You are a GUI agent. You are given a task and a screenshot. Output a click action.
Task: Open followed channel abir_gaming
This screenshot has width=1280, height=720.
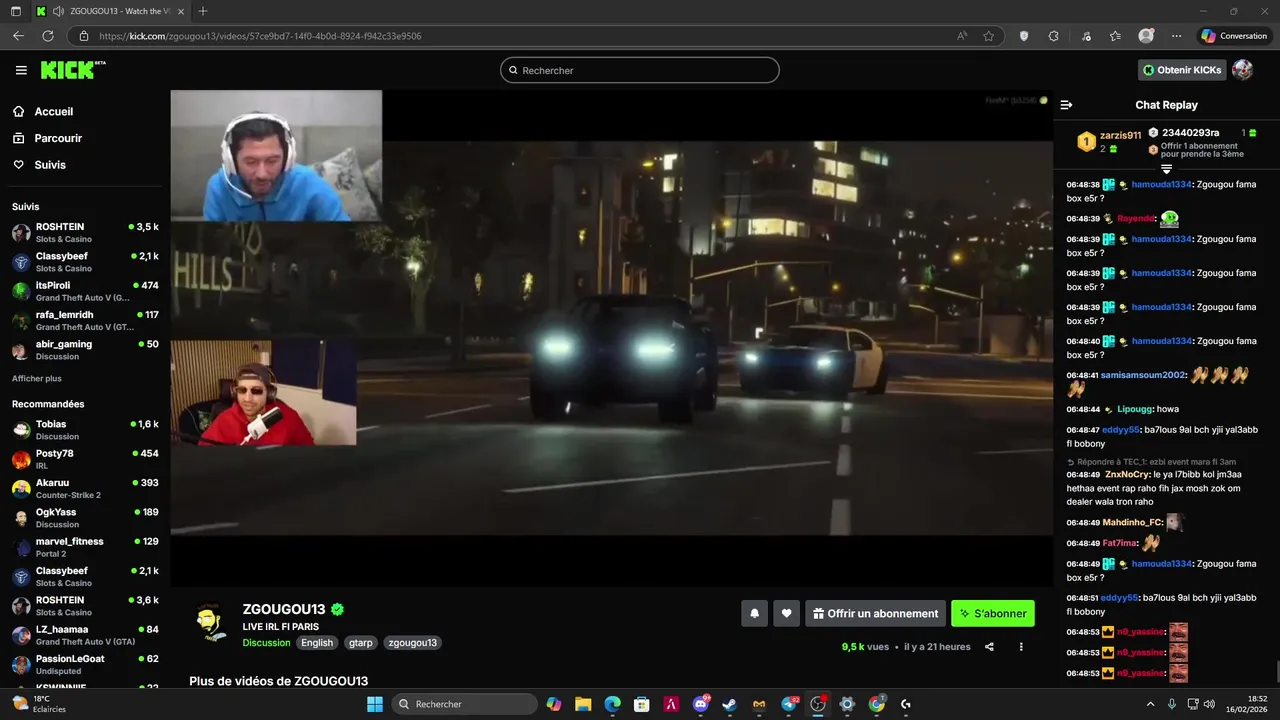coord(85,349)
